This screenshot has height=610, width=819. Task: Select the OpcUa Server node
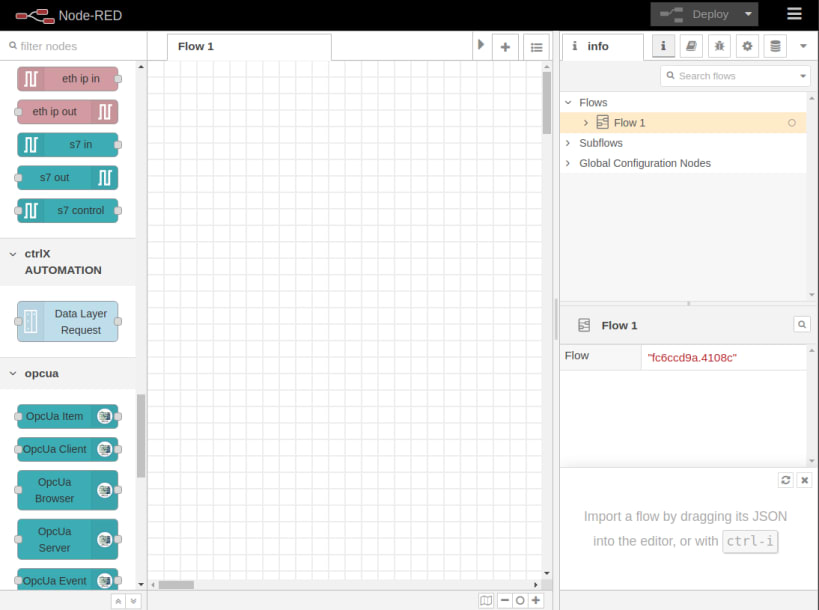(67, 539)
